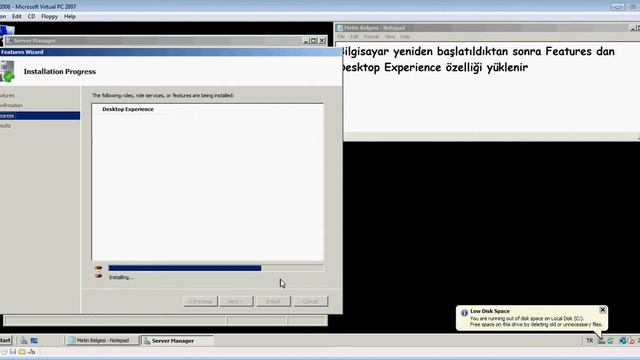Click the installation progress bar

click(216, 268)
